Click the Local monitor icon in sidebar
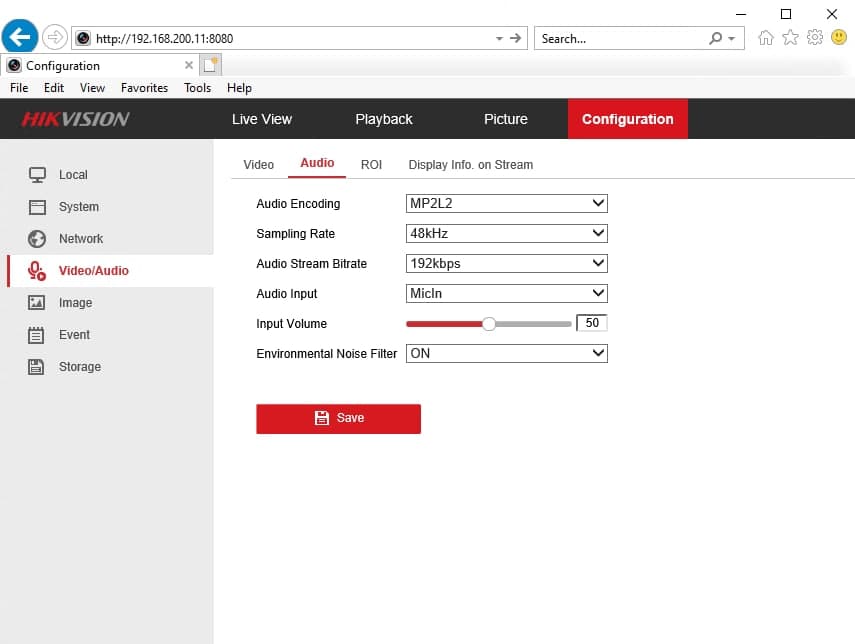Screen dimensions: 855x644 38,175
